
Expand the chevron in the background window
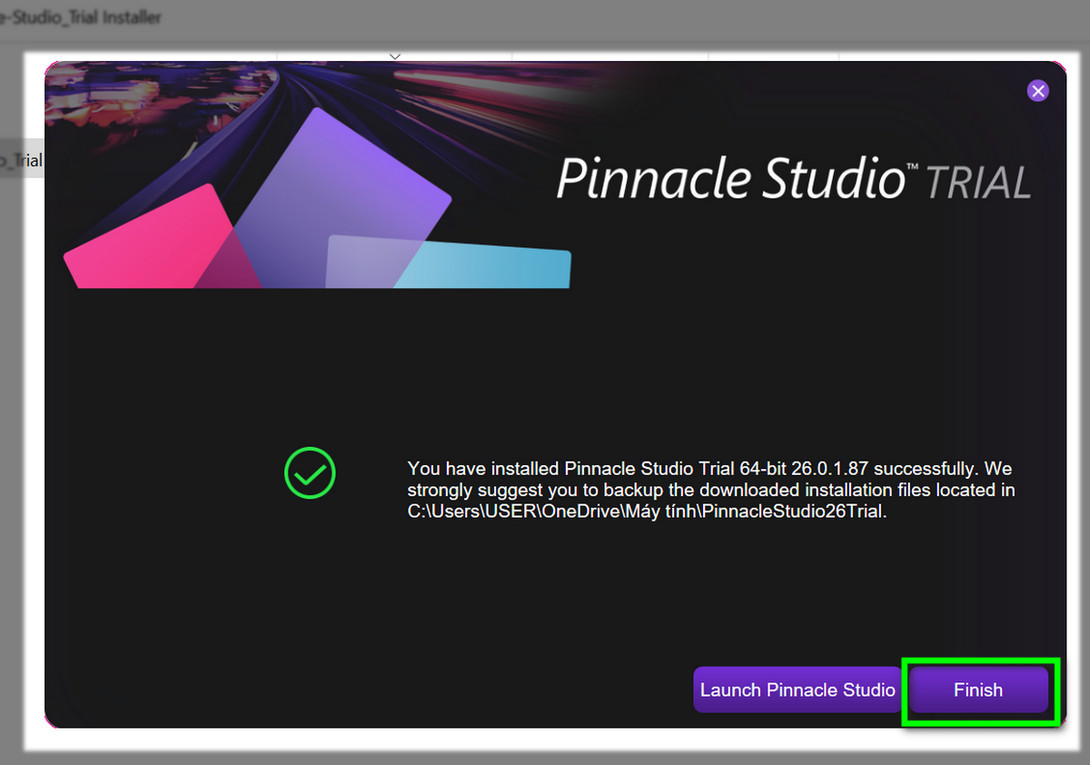(395, 56)
